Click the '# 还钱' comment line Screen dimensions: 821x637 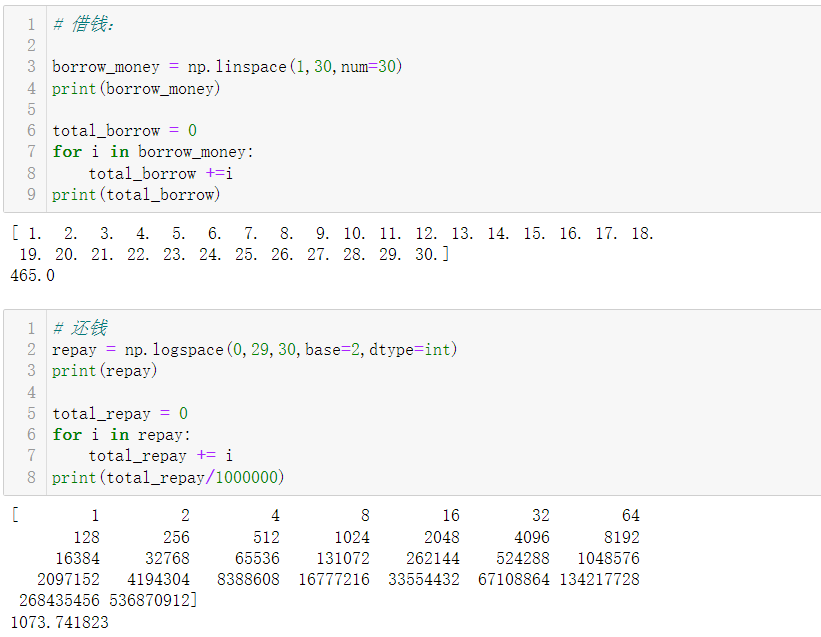81,328
